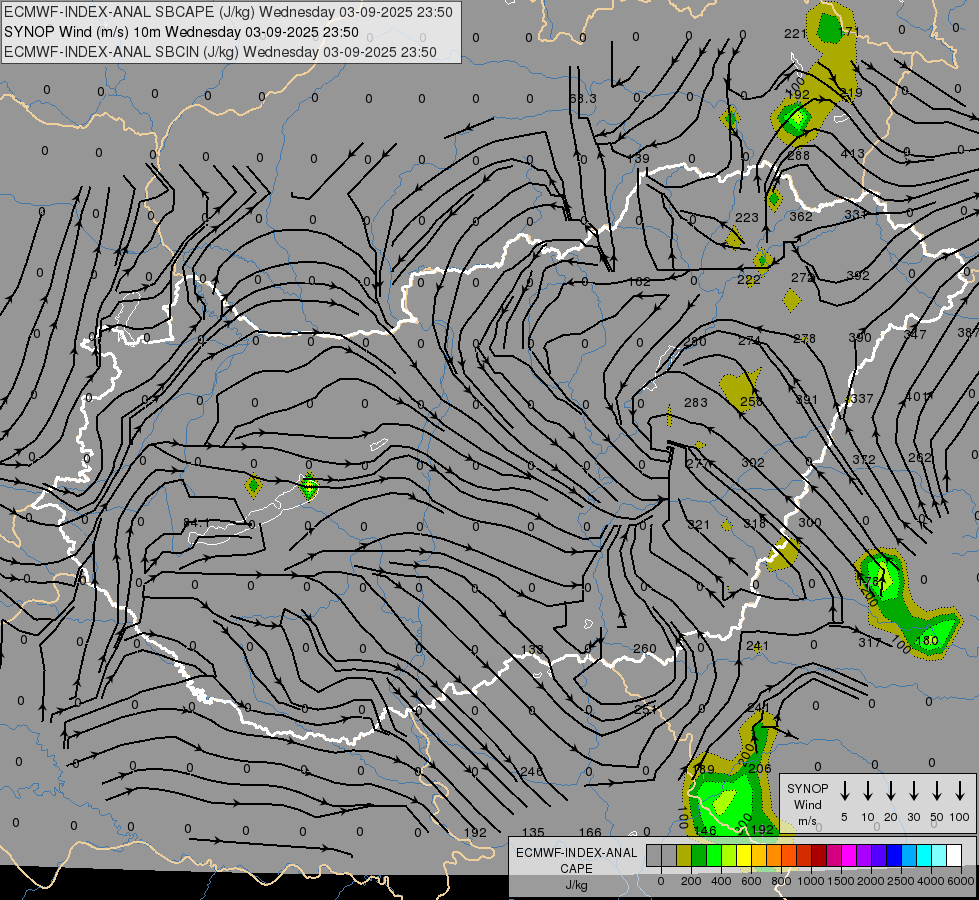
Task: Click the map value '321'
Action: coord(698,524)
